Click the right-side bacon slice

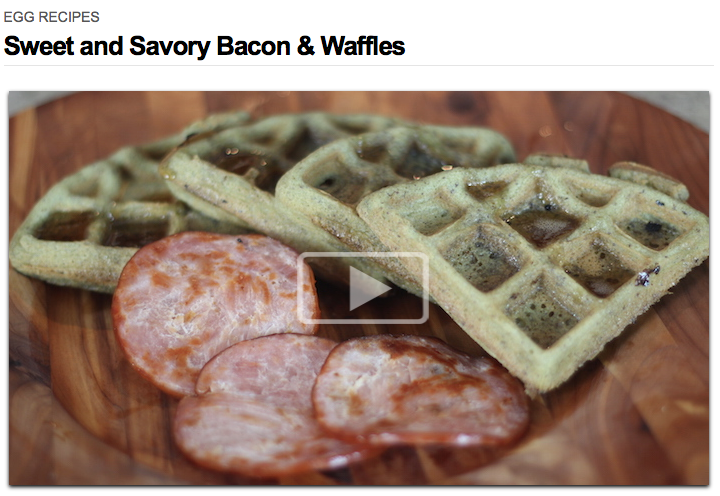[420, 390]
